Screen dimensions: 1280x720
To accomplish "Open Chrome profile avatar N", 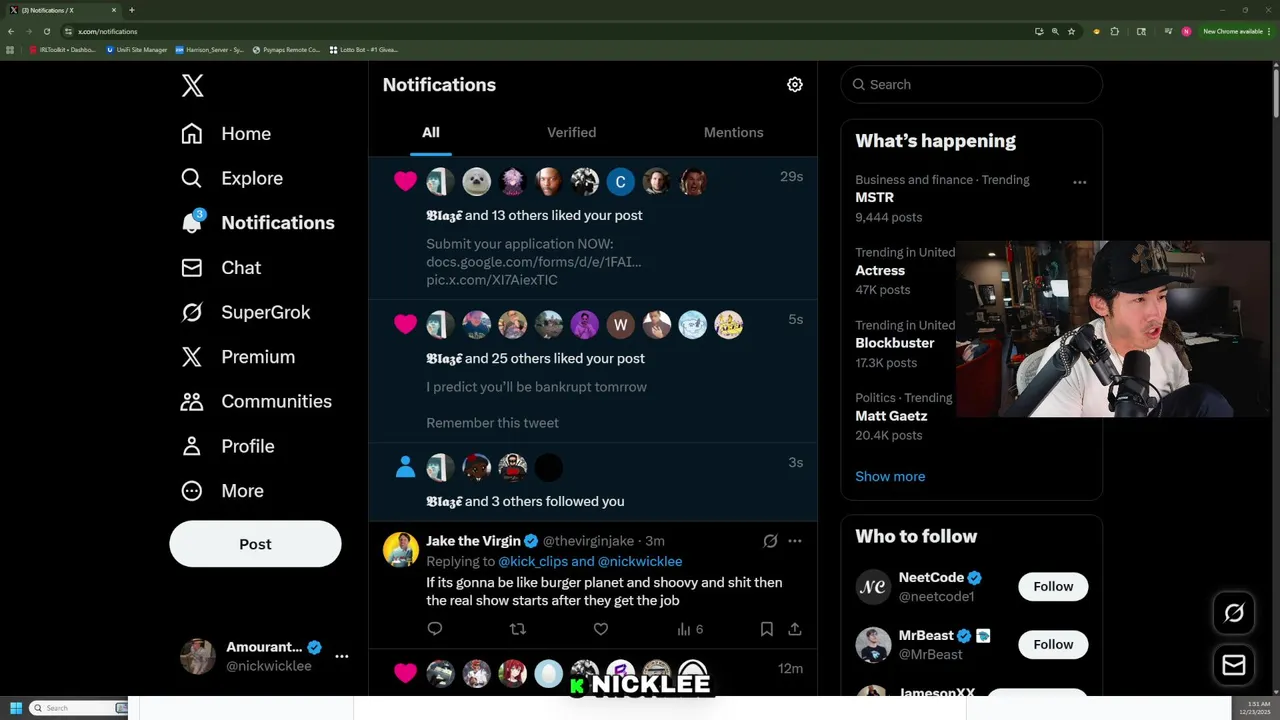I will click(1186, 31).
